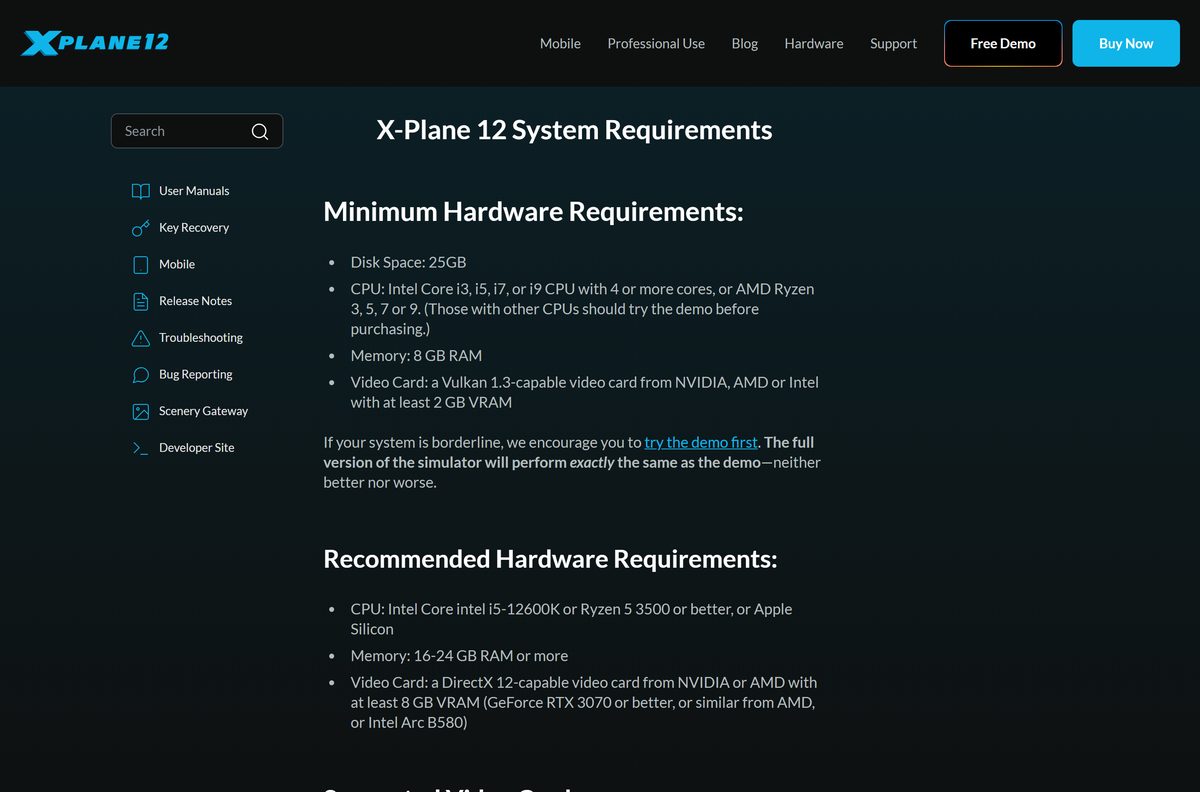Click the Buy Now button
Image resolution: width=1200 pixels, height=792 pixels.
point(1126,43)
